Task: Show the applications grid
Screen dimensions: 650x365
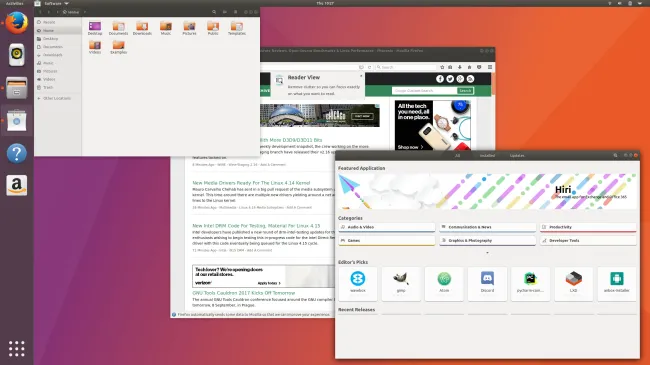Action: click(x=17, y=348)
